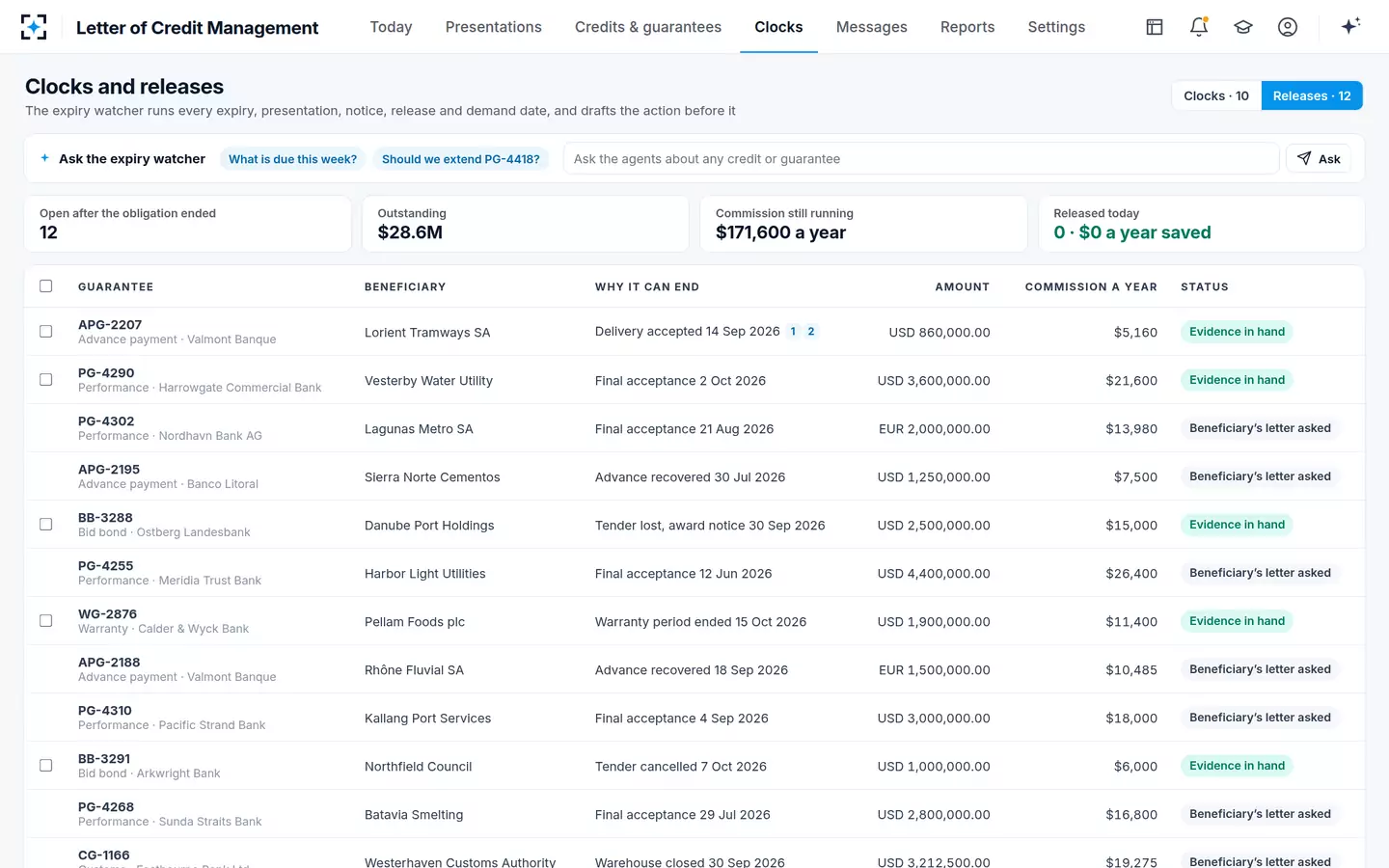Sort by the Amount column header
Viewport: 1389px width, 868px height.
pyautogui.click(x=963, y=287)
